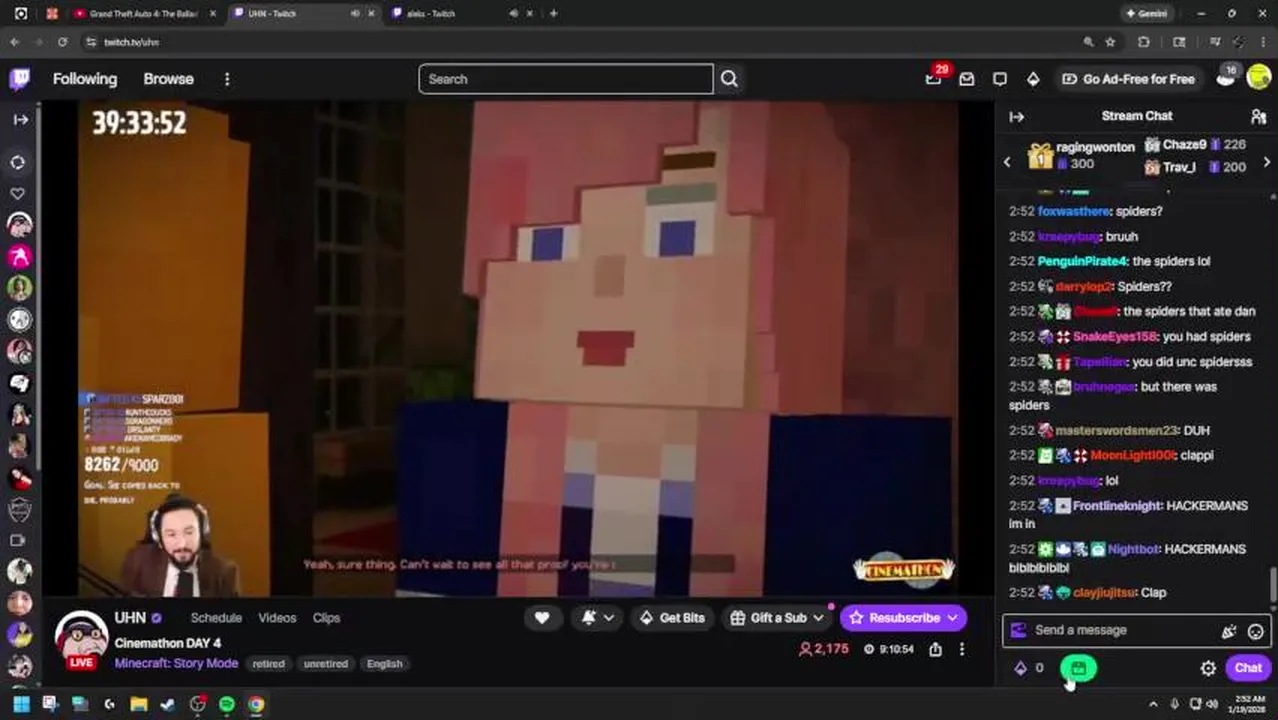Show hidden system tray icons
This screenshot has width=1278, height=720.
1153,704
